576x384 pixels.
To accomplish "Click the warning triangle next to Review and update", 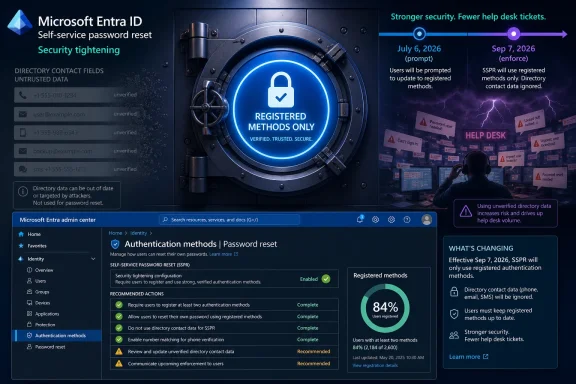I will pyautogui.click(x=119, y=352).
